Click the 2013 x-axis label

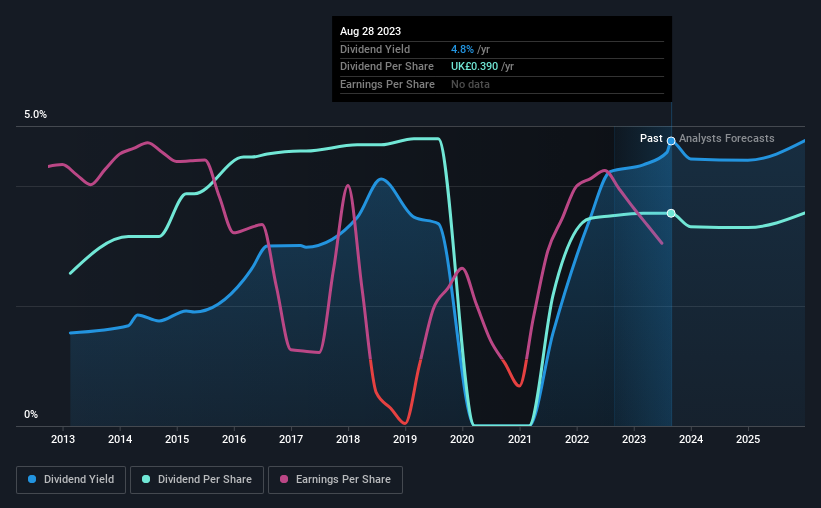click(x=63, y=439)
